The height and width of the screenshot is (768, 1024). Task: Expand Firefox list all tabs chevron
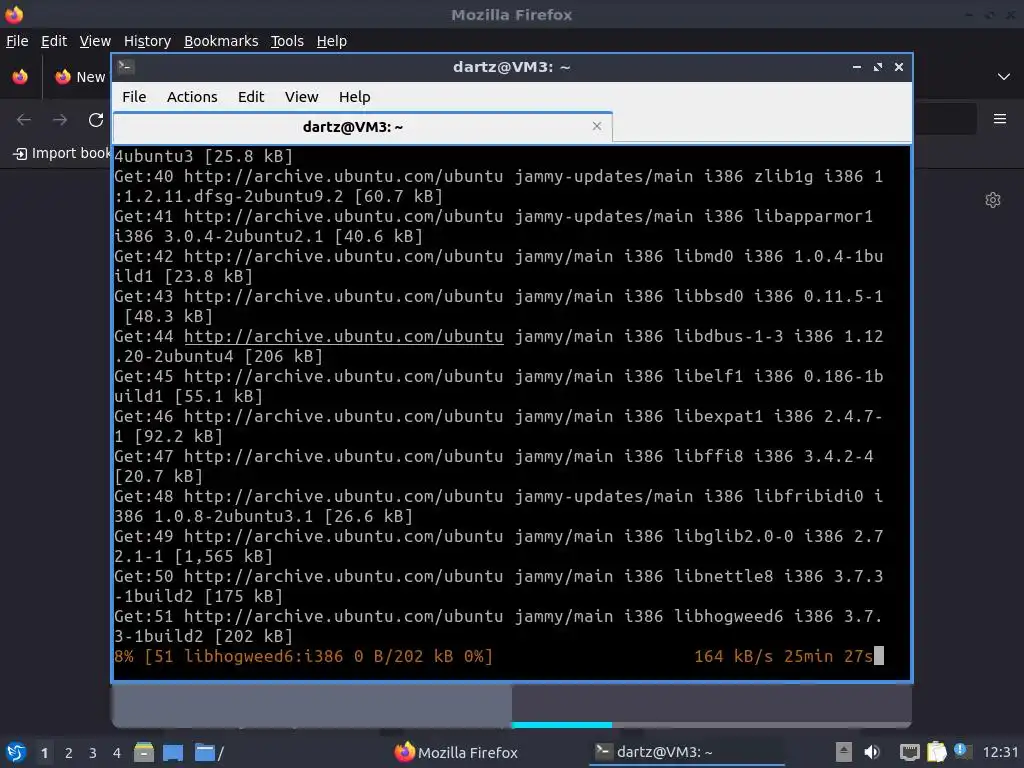(1004, 76)
